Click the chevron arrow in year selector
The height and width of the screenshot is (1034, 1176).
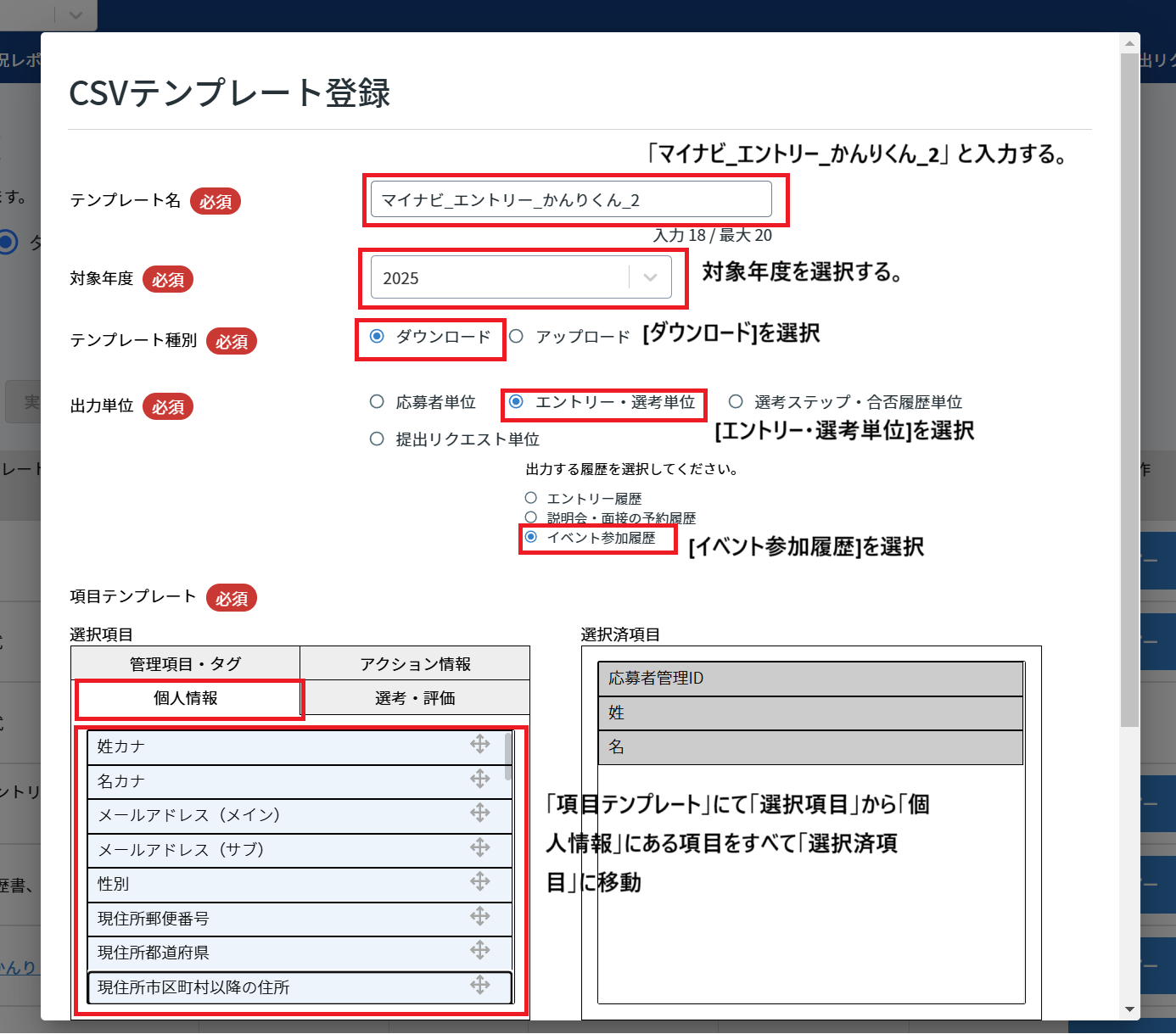(x=651, y=278)
